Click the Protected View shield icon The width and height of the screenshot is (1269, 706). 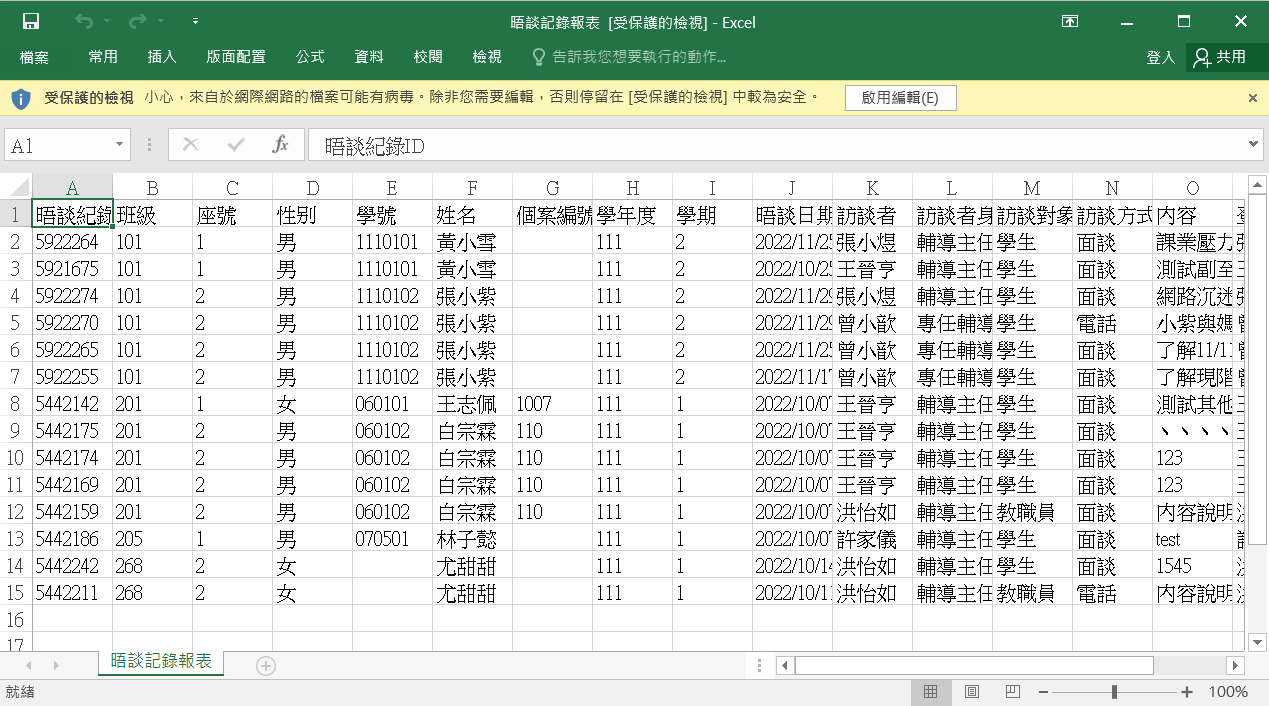(x=20, y=98)
